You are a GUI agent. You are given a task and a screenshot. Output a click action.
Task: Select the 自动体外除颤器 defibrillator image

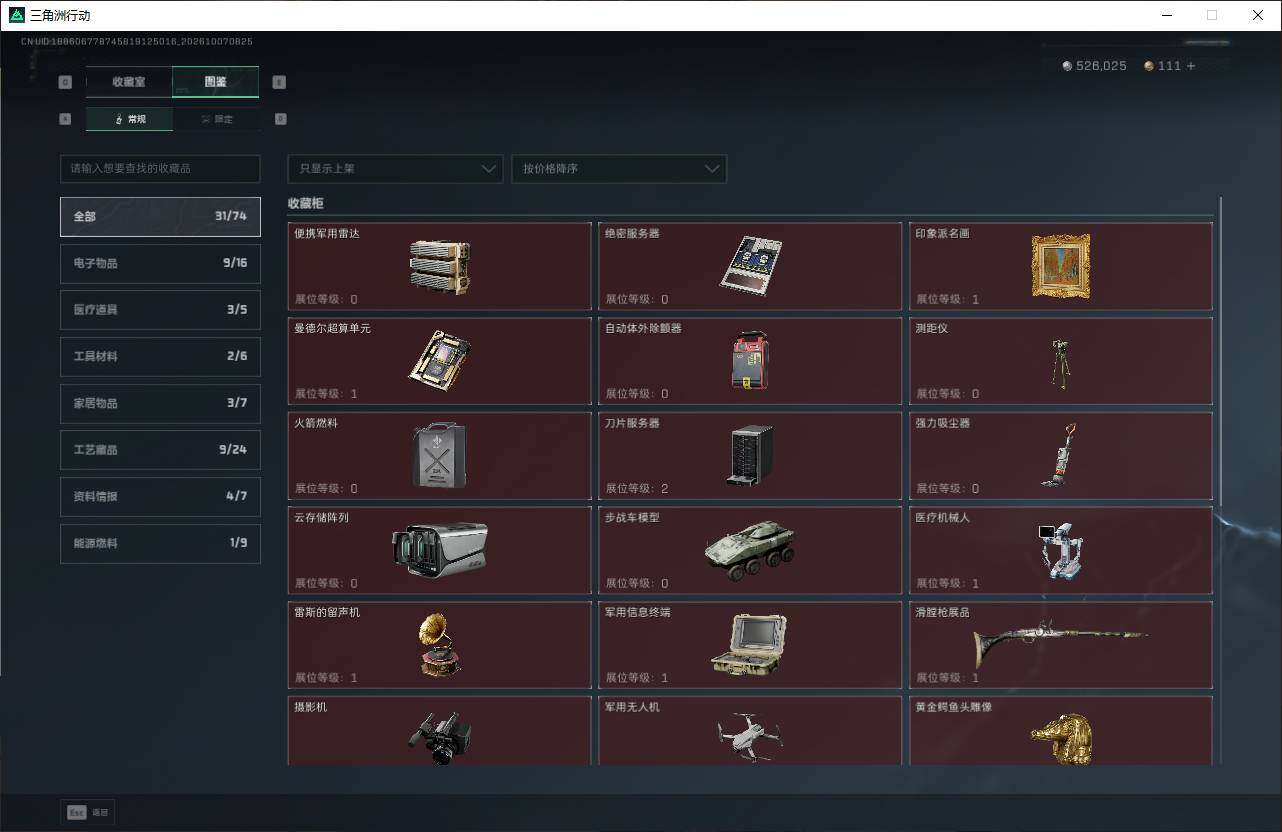point(750,360)
